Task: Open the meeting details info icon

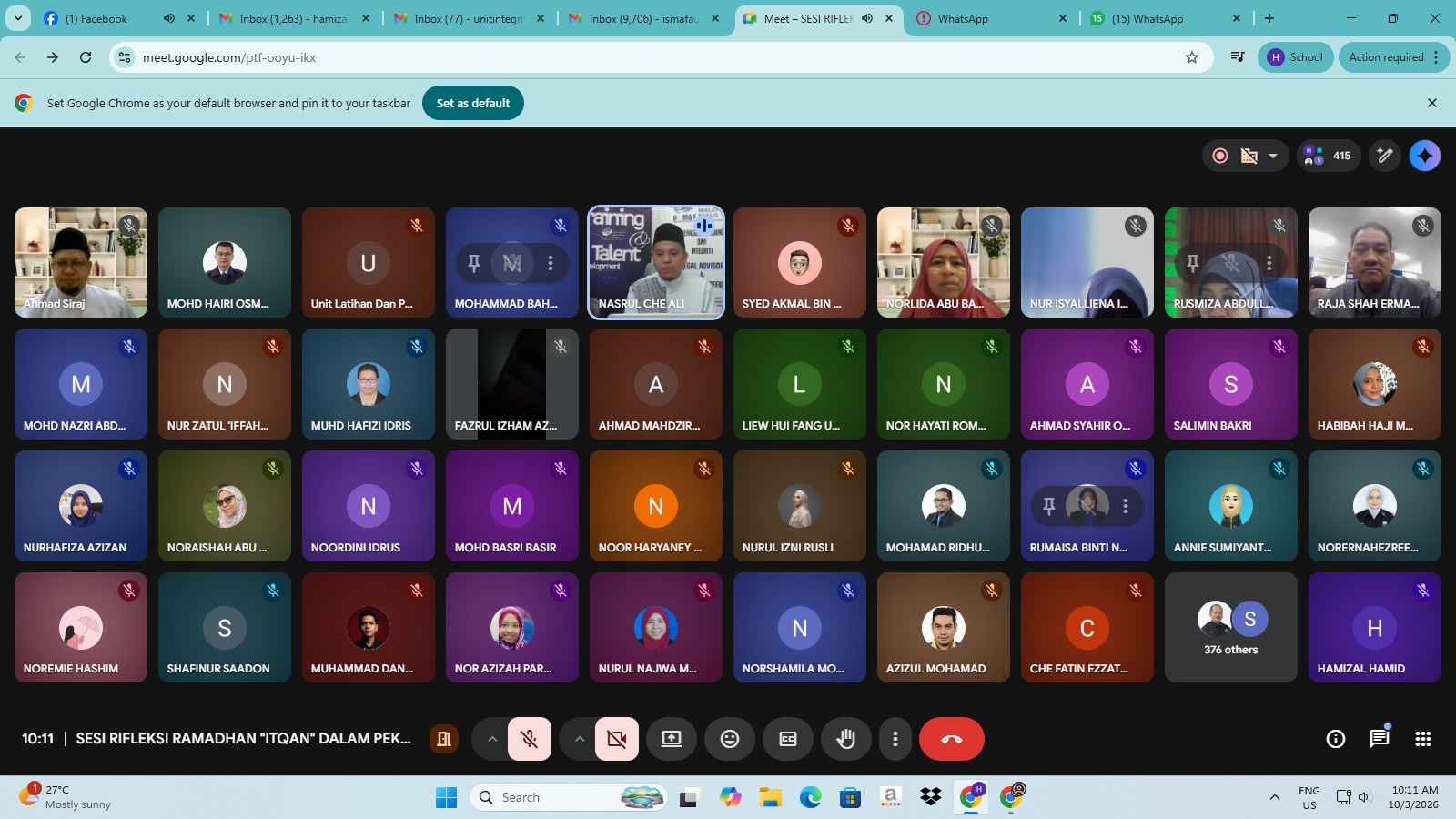Action: [1335, 739]
